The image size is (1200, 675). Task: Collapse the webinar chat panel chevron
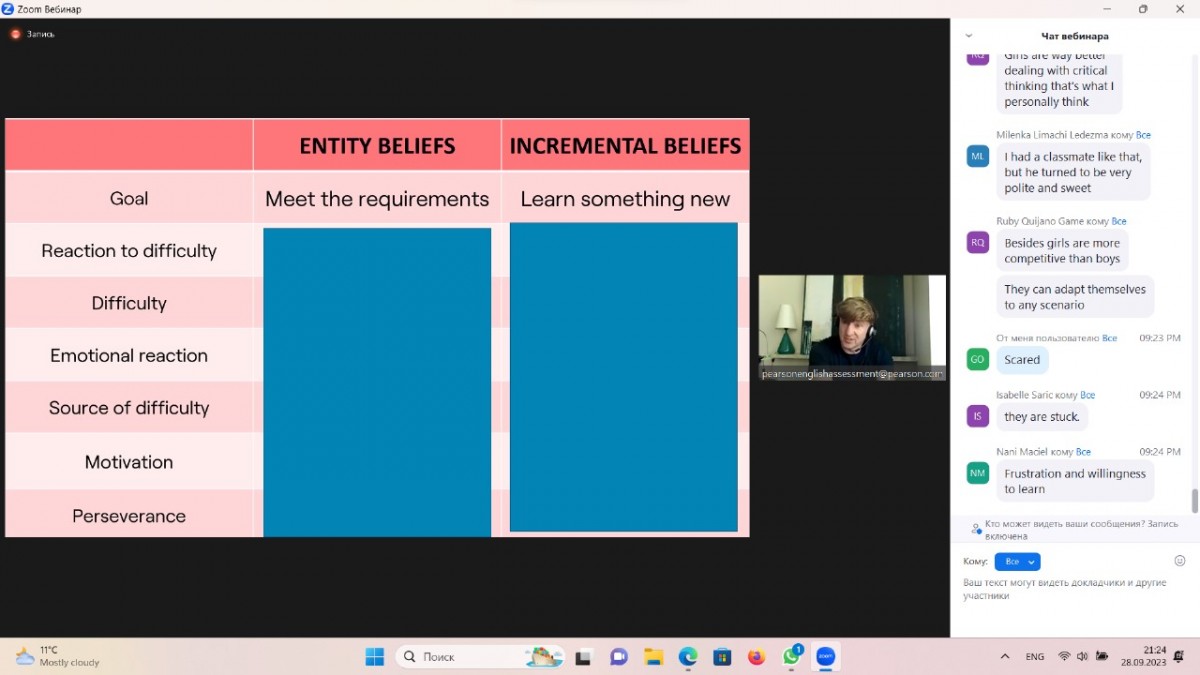point(968,36)
